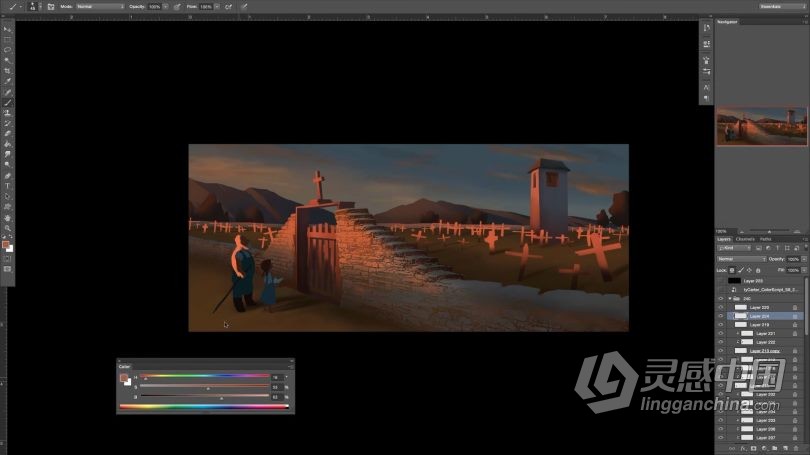The height and width of the screenshot is (455, 810).
Task: Select the Healing Brush tool
Action: coord(7,92)
